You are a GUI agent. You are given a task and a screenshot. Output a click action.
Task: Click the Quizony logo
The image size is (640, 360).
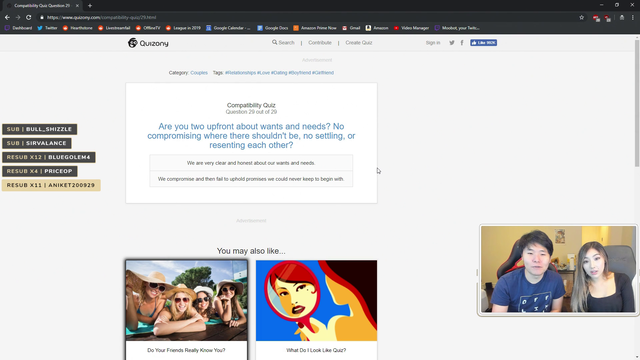click(148, 43)
